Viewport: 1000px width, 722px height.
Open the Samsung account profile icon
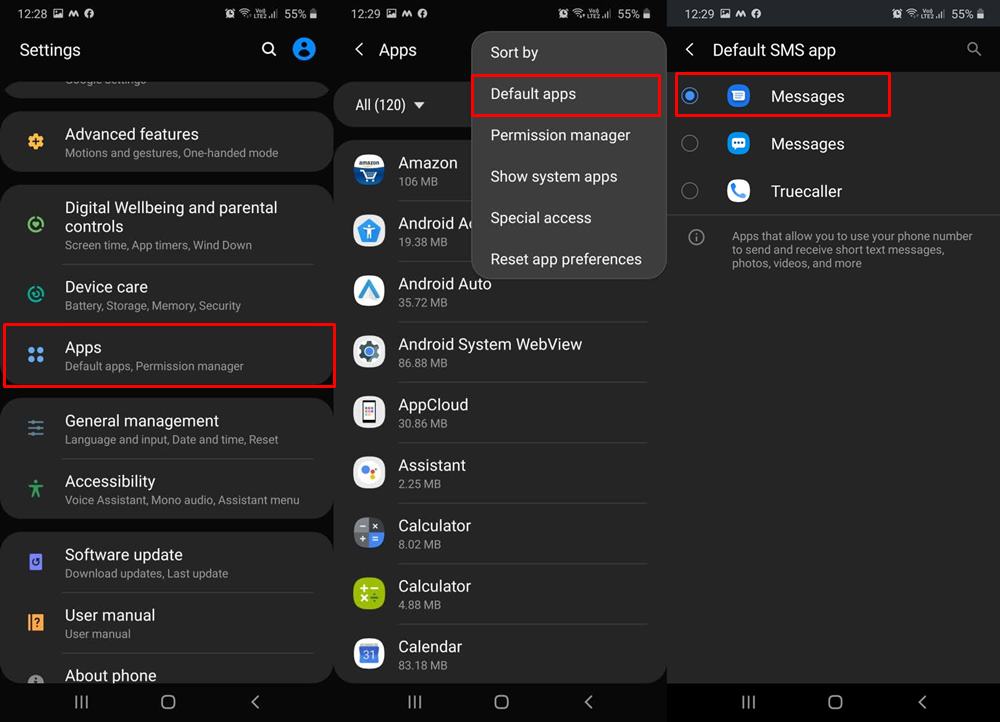(x=304, y=49)
